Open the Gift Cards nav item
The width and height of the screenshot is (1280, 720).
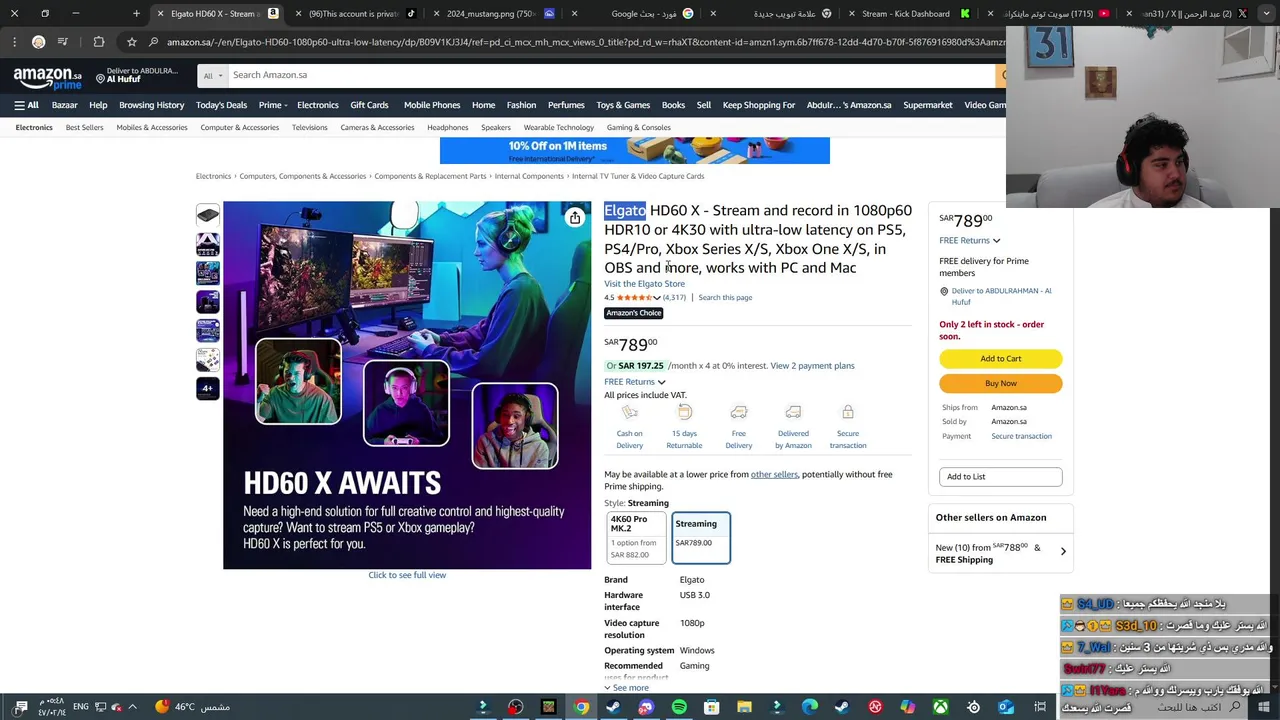coord(369,105)
